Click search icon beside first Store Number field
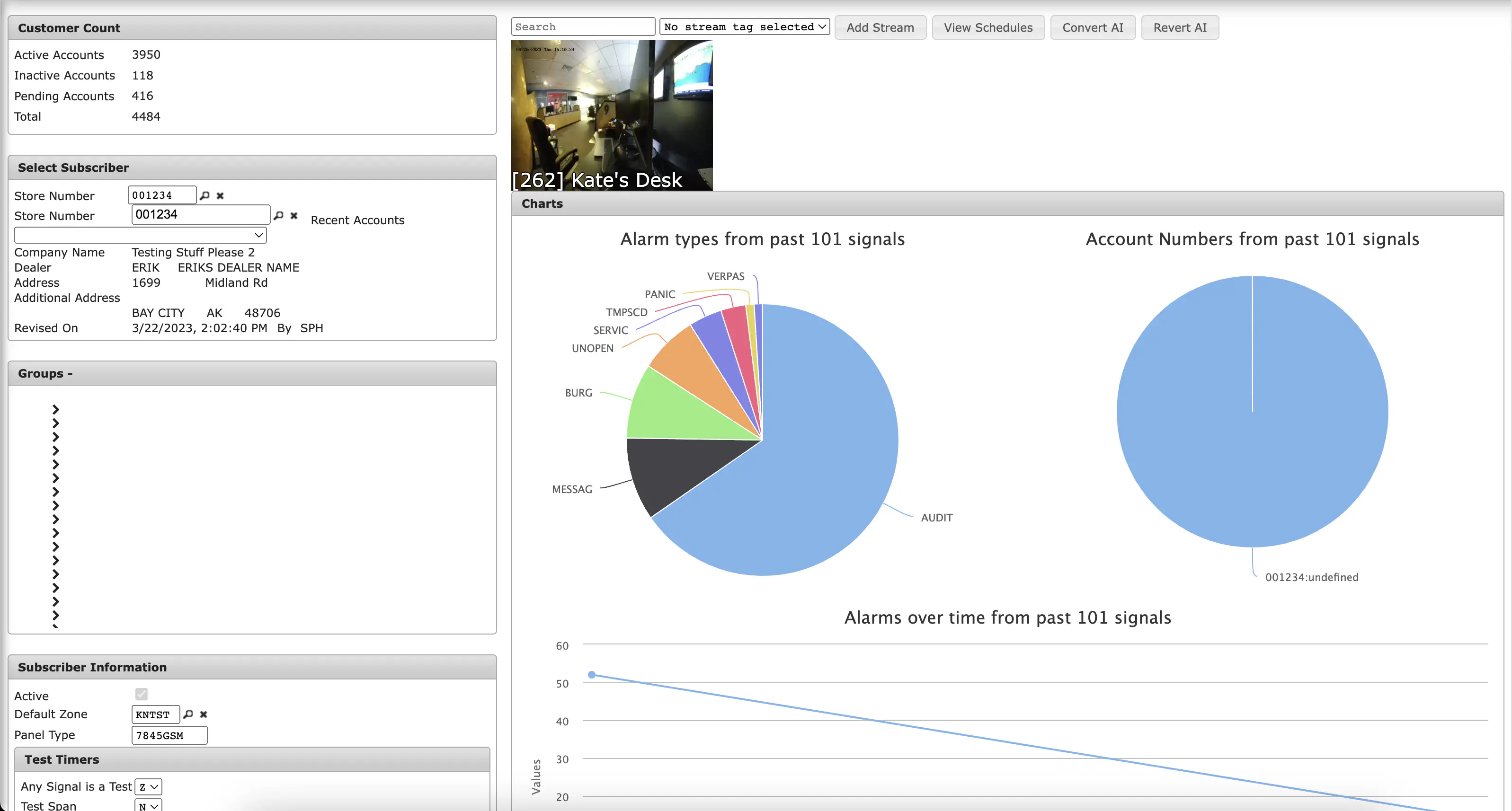The width and height of the screenshot is (1512, 811). tap(205, 195)
